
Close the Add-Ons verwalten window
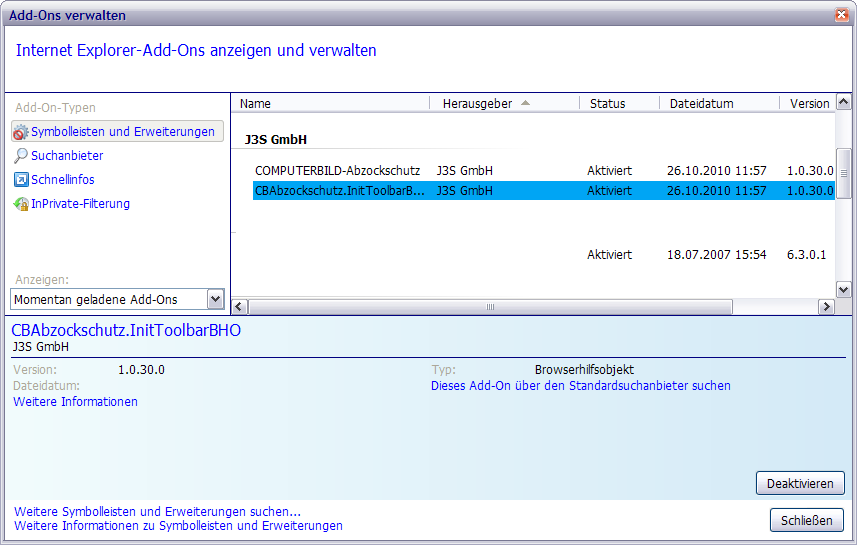842,15
